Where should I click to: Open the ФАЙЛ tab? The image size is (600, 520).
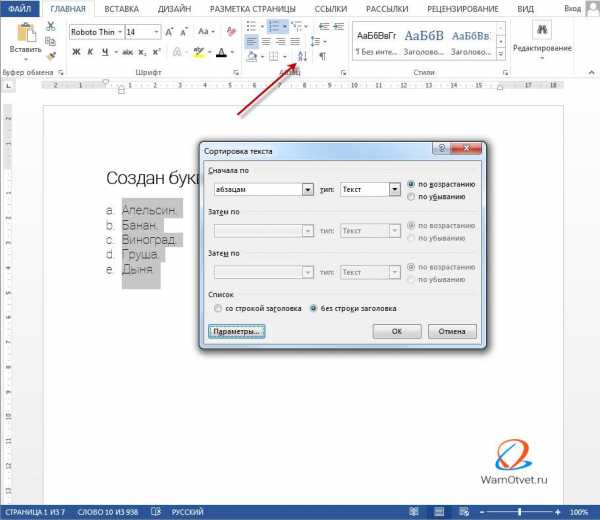tap(20, 8)
